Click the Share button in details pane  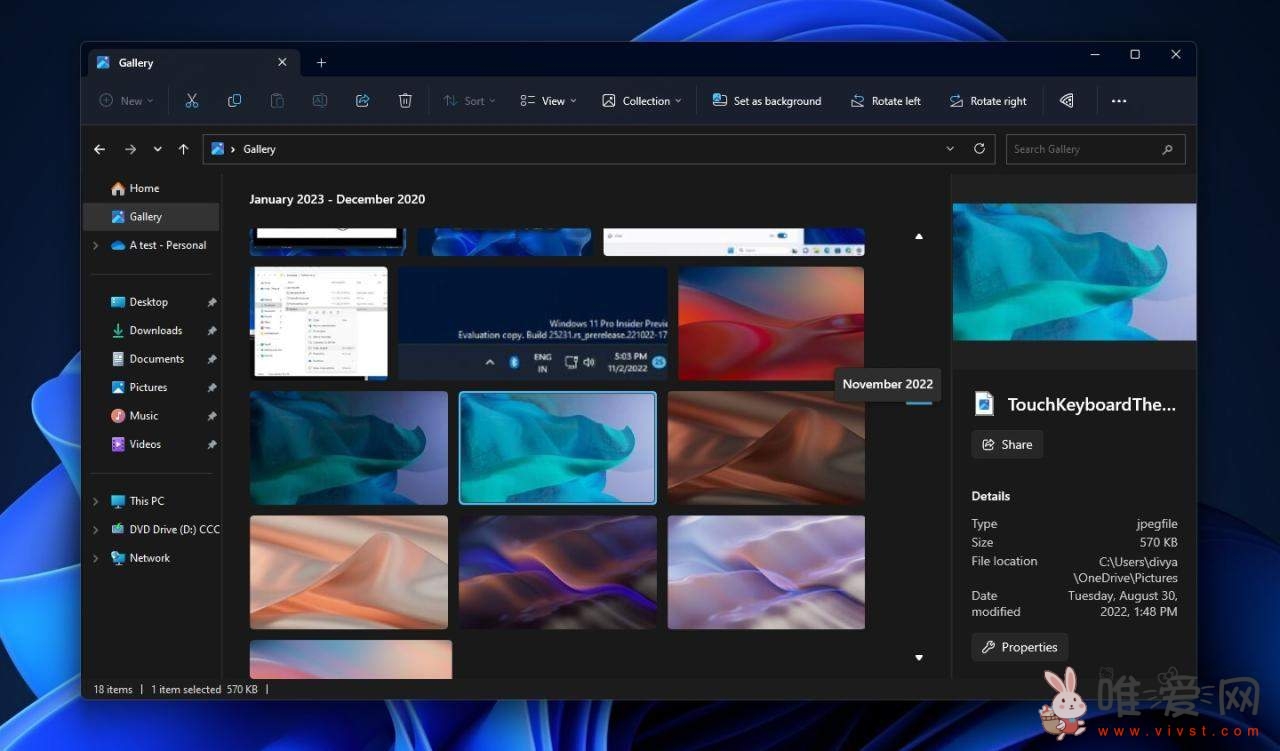coord(1007,445)
